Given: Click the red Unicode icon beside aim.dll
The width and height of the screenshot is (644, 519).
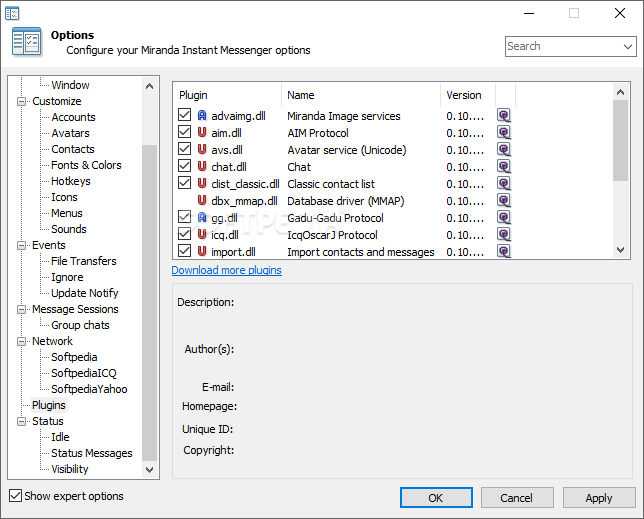Looking at the screenshot, I should (x=202, y=132).
